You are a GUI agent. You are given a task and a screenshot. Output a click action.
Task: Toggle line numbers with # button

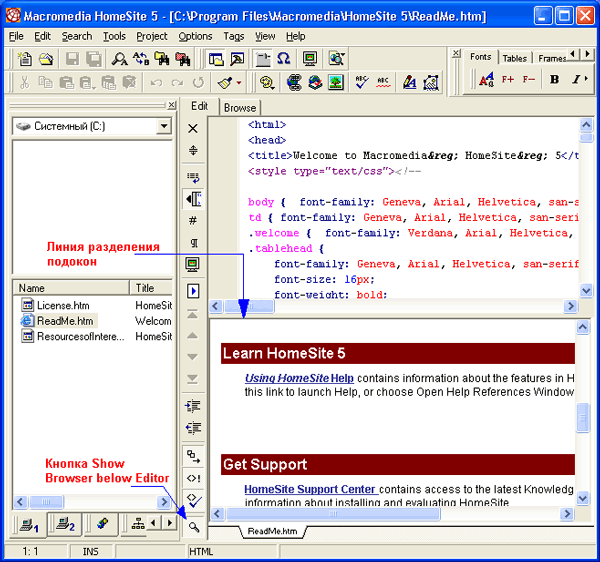(193, 220)
